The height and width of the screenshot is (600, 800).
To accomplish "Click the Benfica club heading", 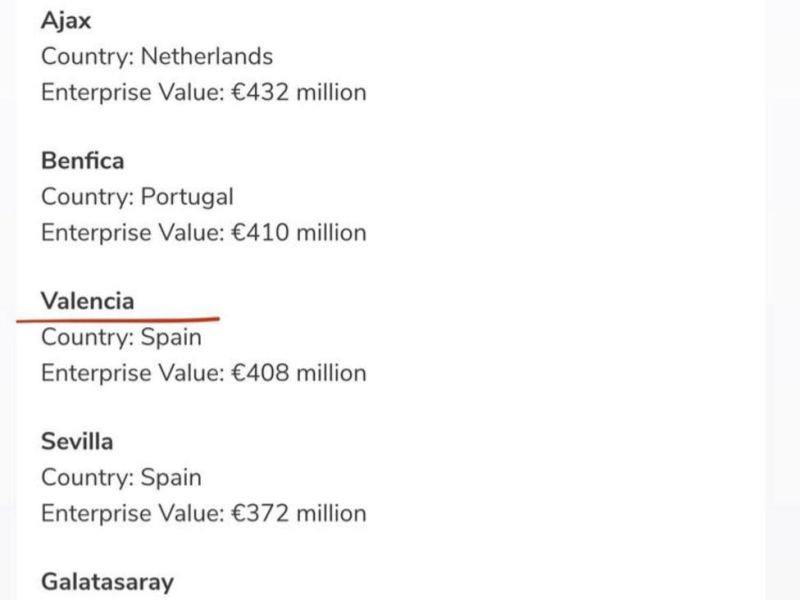I will 83,161.
